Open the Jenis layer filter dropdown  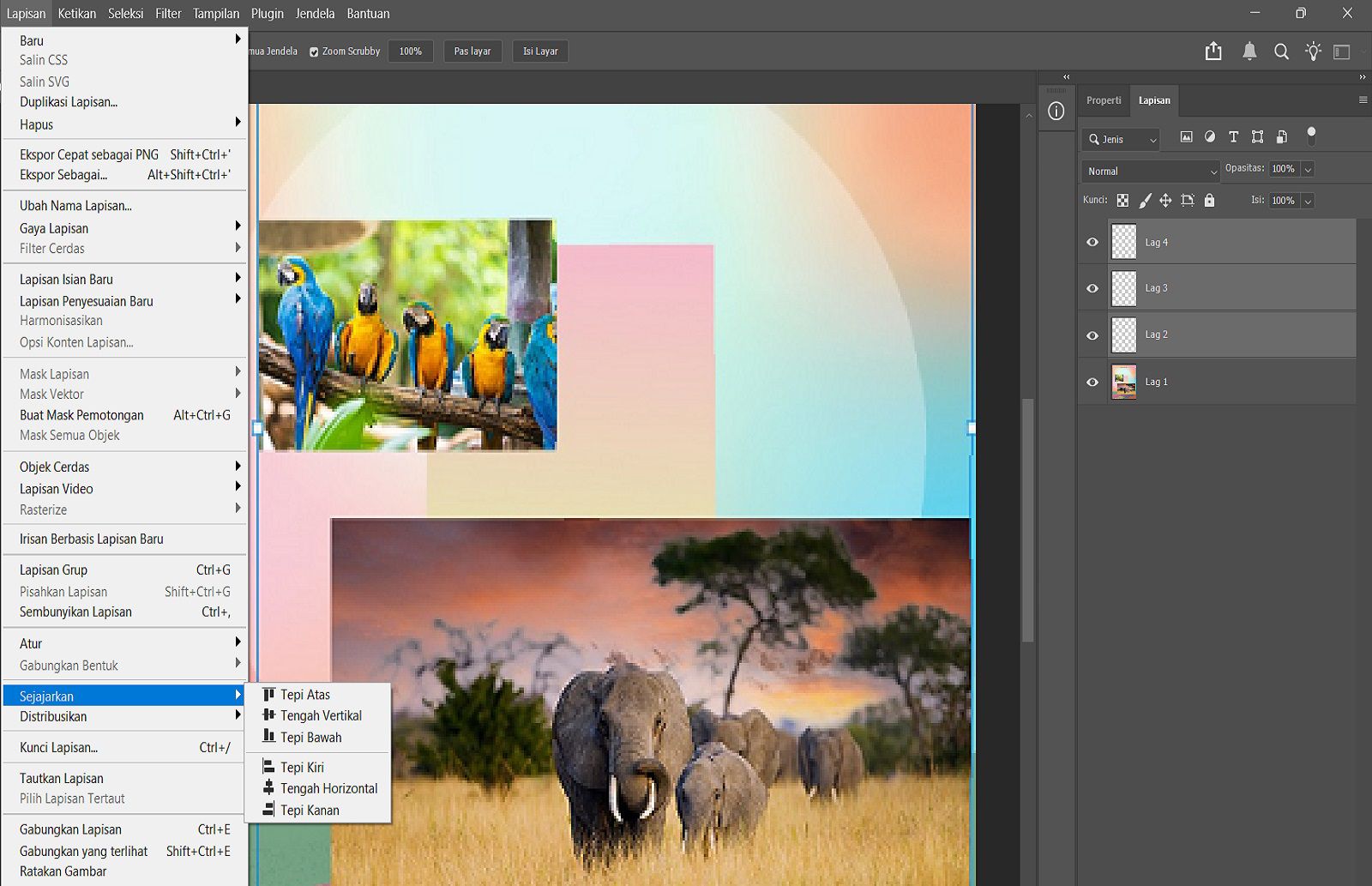pyautogui.click(x=1122, y=139)
